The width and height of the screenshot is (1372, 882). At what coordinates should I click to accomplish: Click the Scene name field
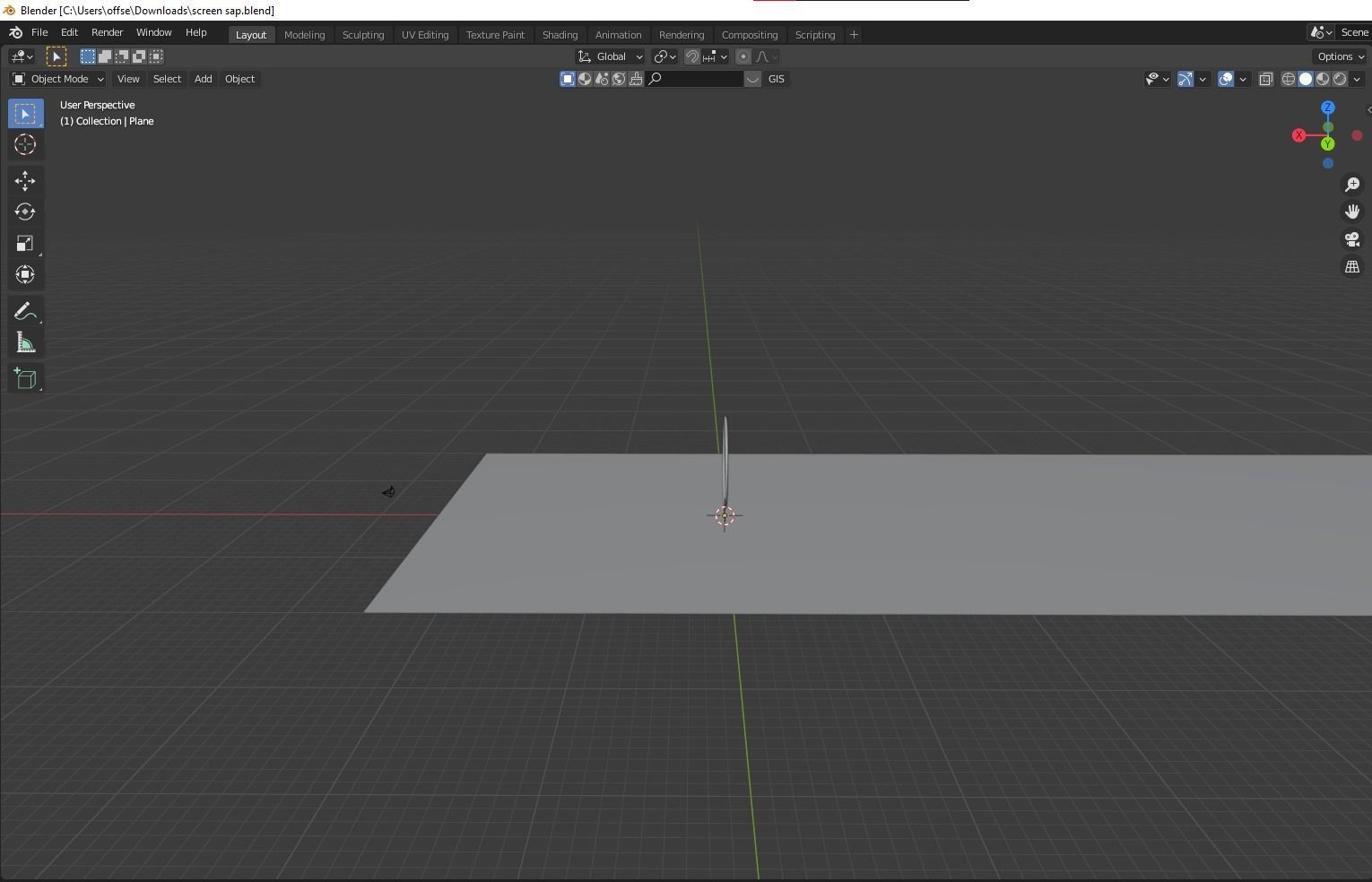click(x=1355, y=32)
